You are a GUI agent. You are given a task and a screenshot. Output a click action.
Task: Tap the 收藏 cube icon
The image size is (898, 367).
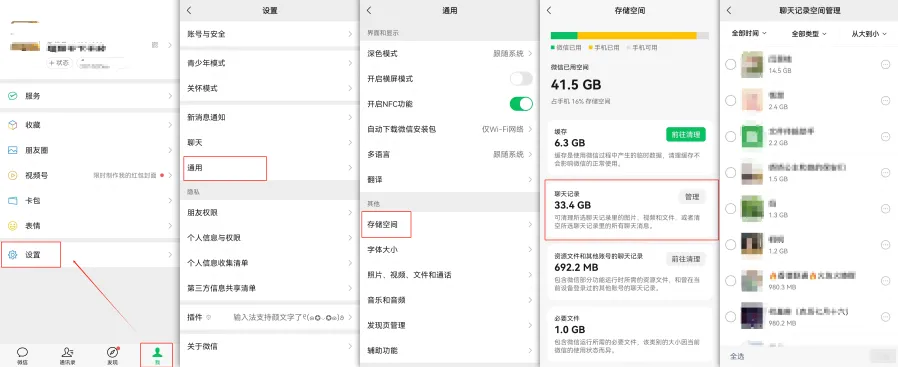[13, 125]
